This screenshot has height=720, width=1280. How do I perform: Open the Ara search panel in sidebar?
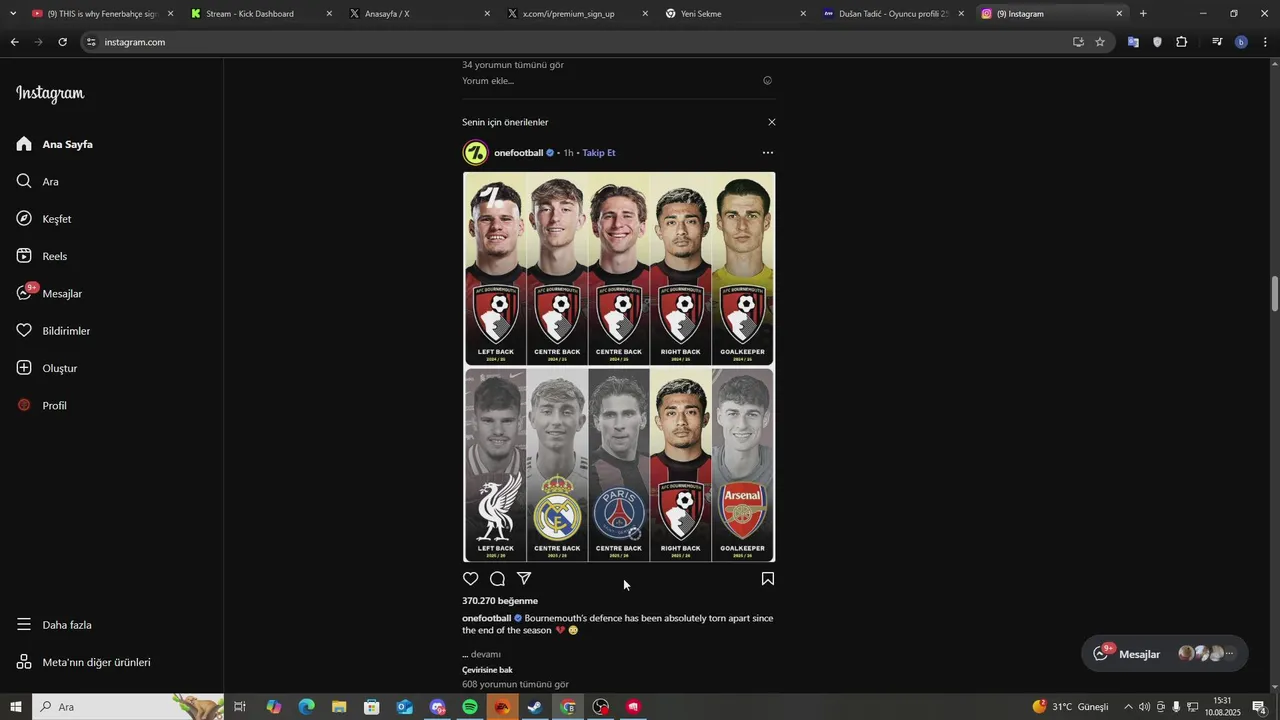coord(38,182)
